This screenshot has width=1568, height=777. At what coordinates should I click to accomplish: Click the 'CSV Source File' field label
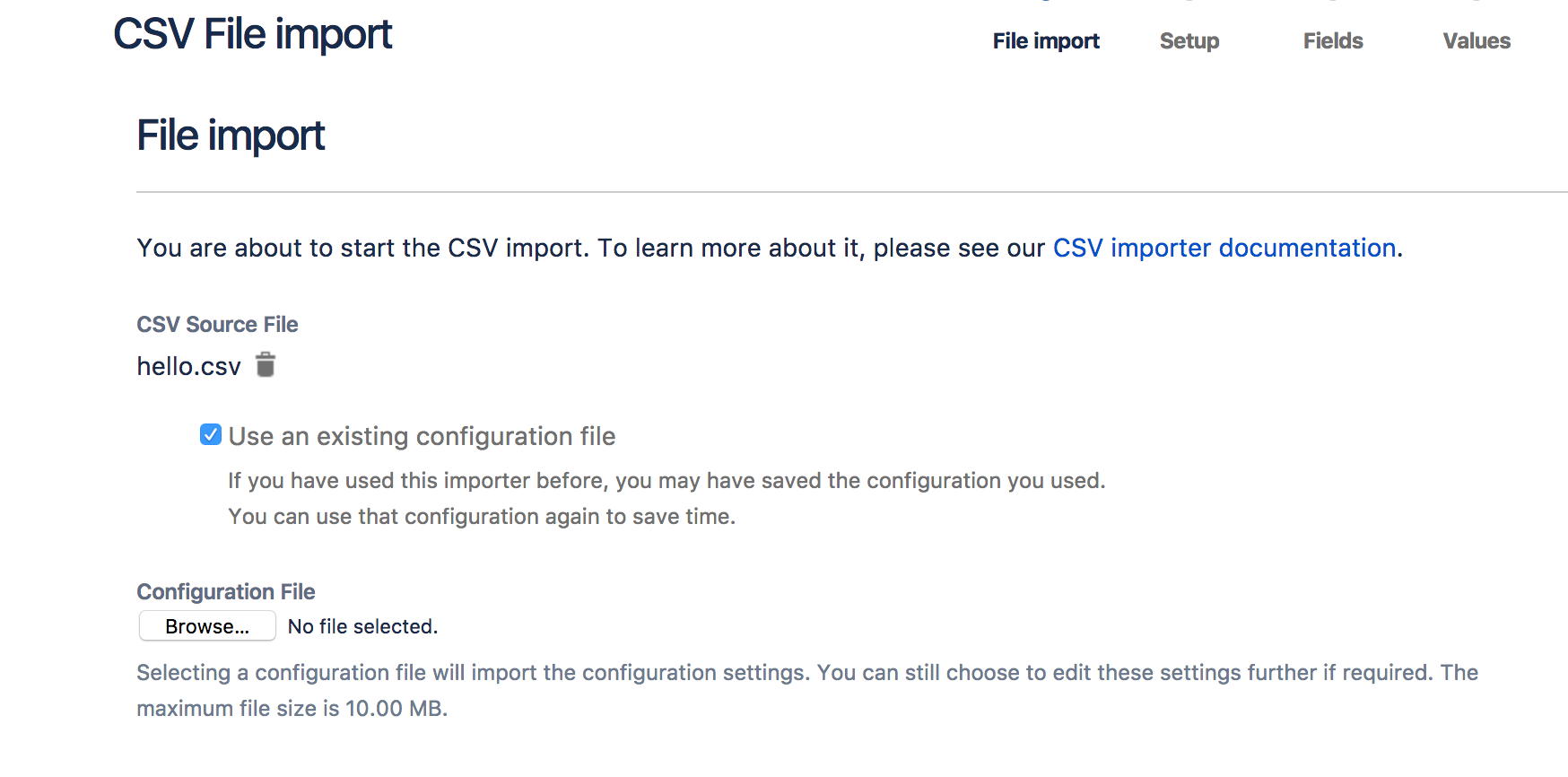(217, 324)
